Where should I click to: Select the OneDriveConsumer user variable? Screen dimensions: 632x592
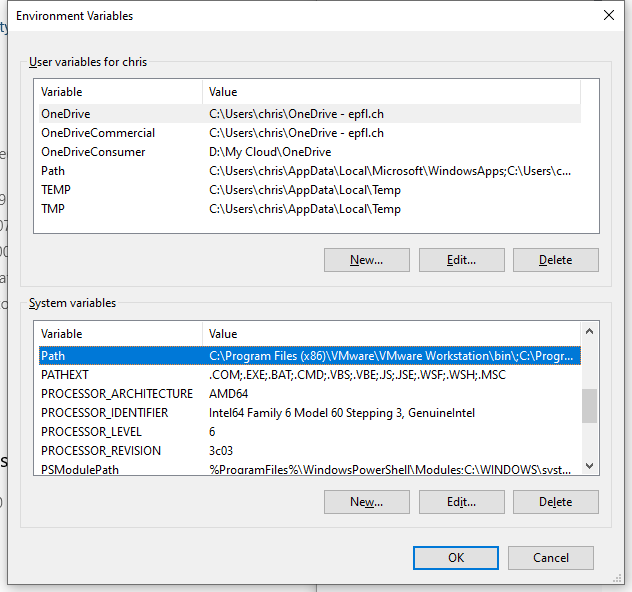click(93, 152)
